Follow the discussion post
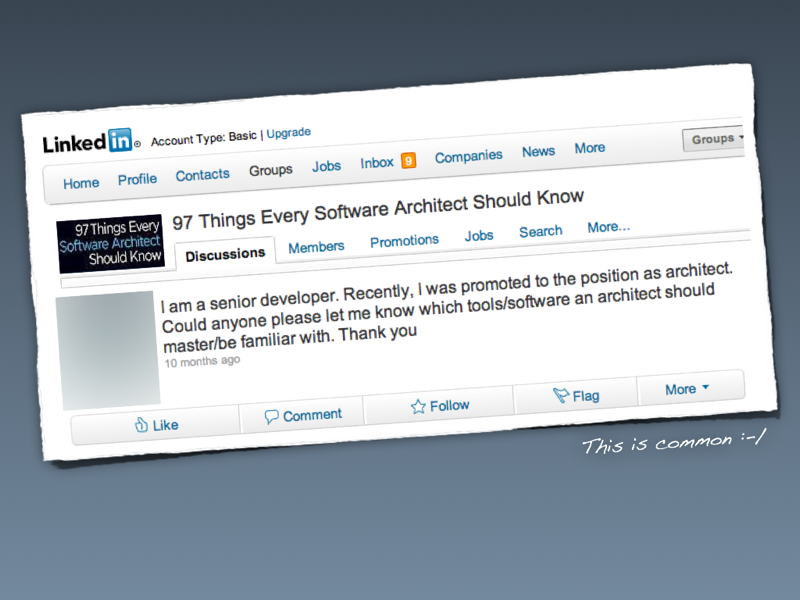 click(439, 406)
